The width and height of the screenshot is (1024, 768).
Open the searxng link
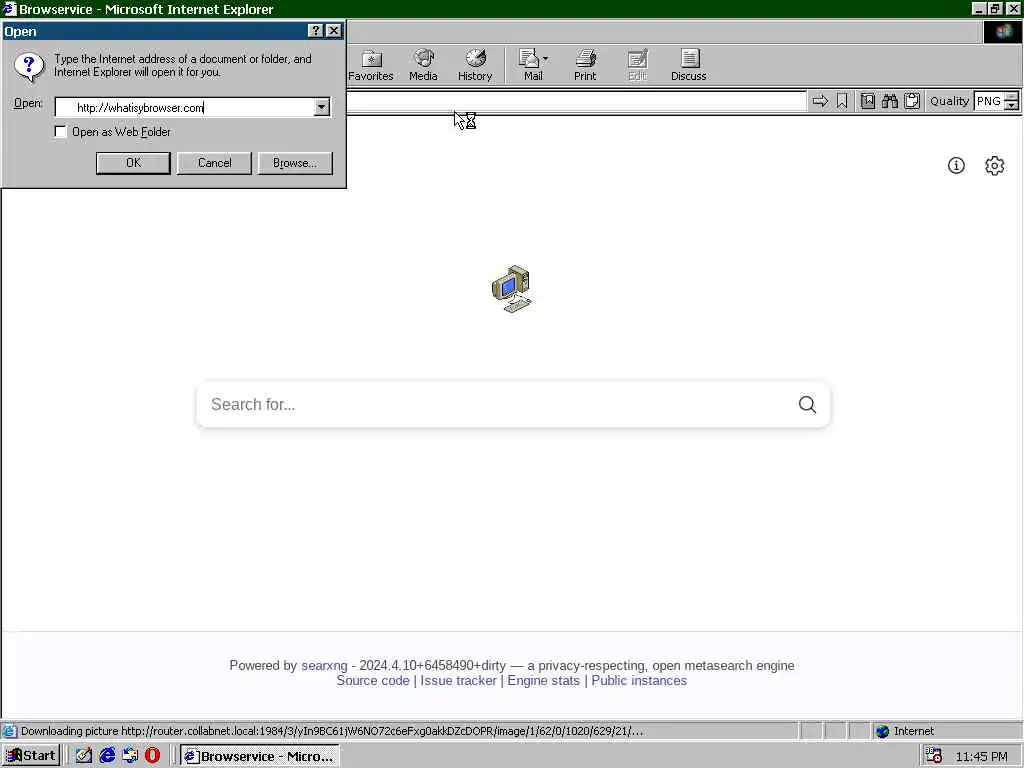point(324,665)
